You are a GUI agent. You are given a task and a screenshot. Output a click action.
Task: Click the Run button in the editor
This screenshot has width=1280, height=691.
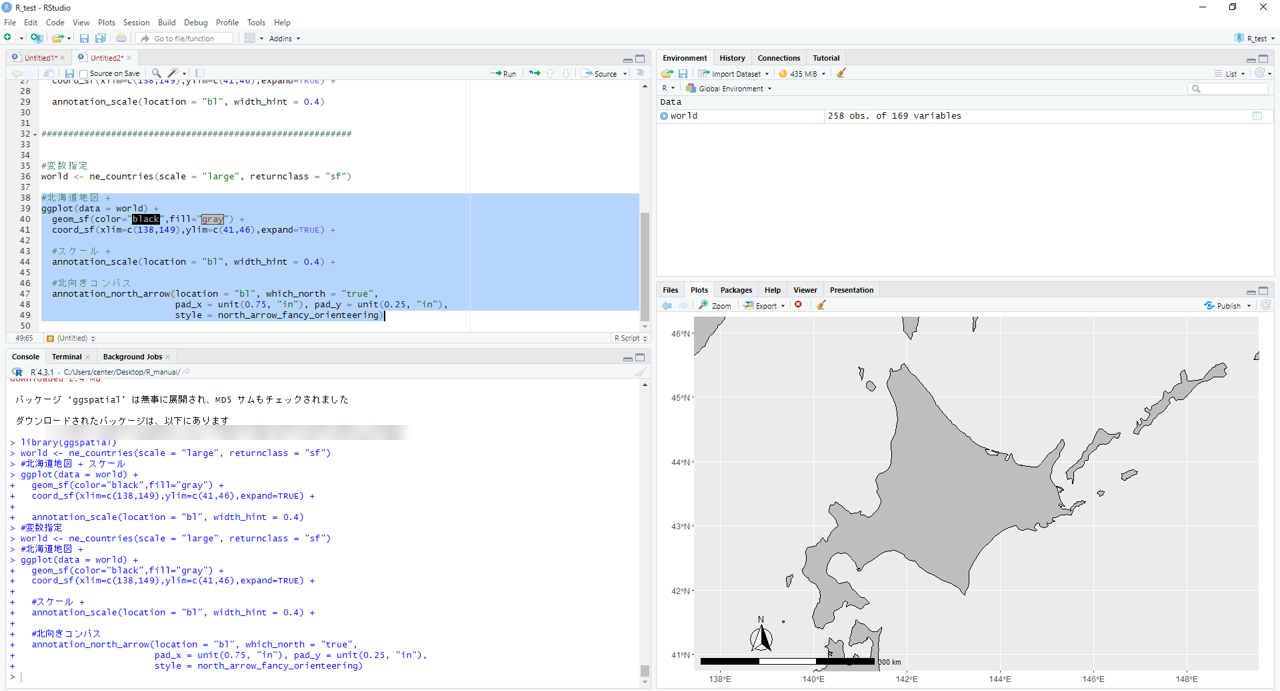click(x=503, y=73)
